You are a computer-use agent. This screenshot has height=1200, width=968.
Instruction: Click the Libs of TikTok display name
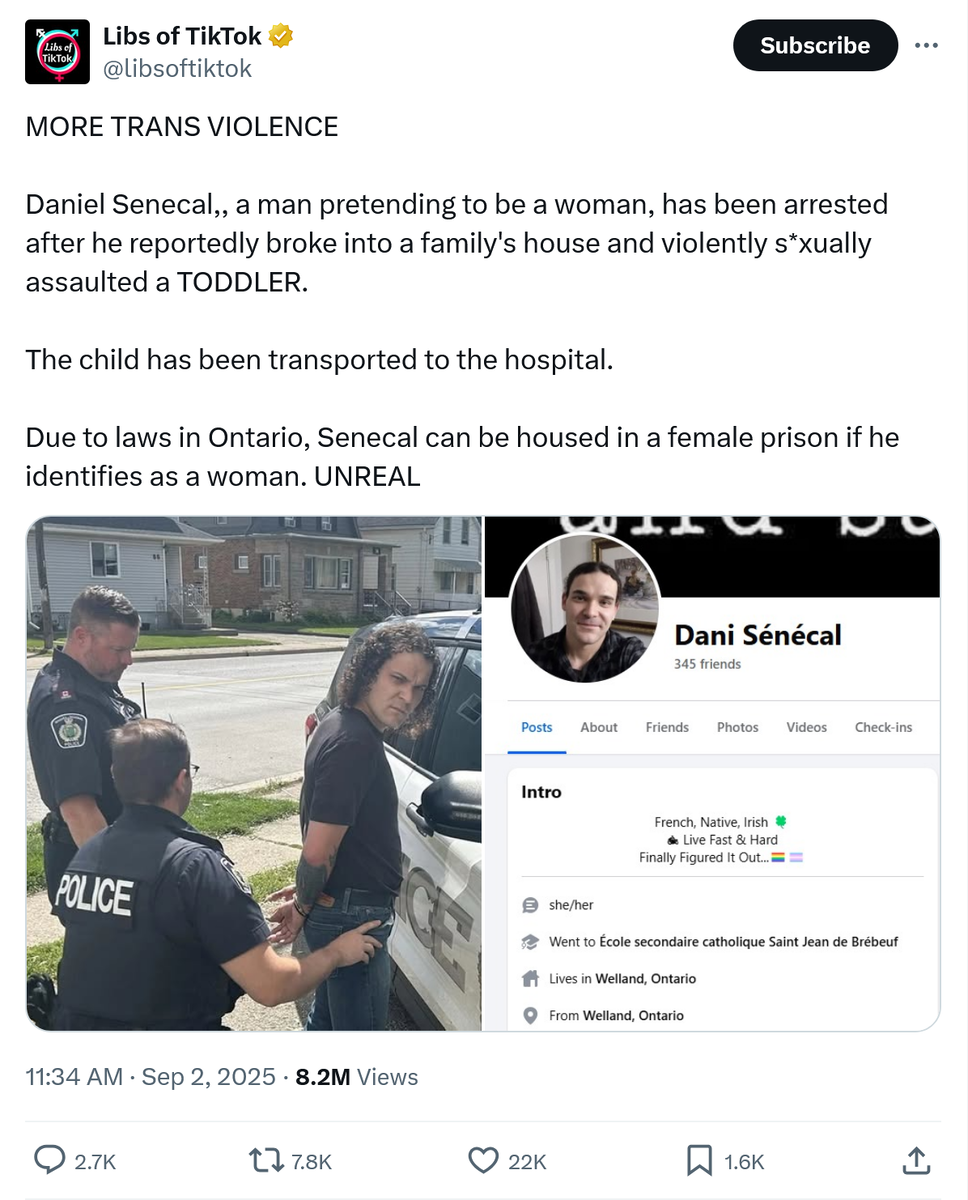tap(182, 37)
